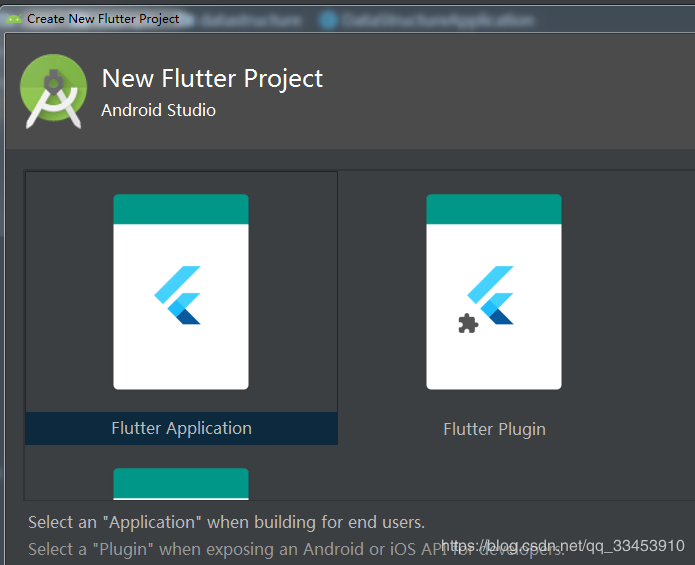Click the Android icon in title bar
This screenshot has height=565, width=695.
coord(14,19)
